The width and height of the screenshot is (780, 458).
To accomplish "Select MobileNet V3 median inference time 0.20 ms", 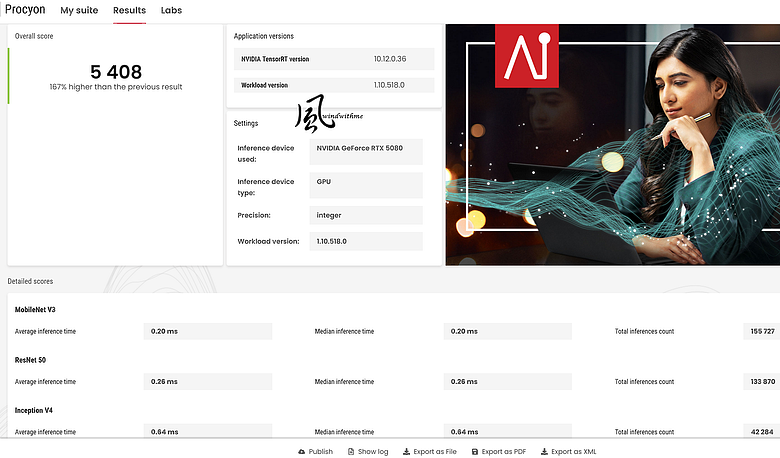I will 508,331.
